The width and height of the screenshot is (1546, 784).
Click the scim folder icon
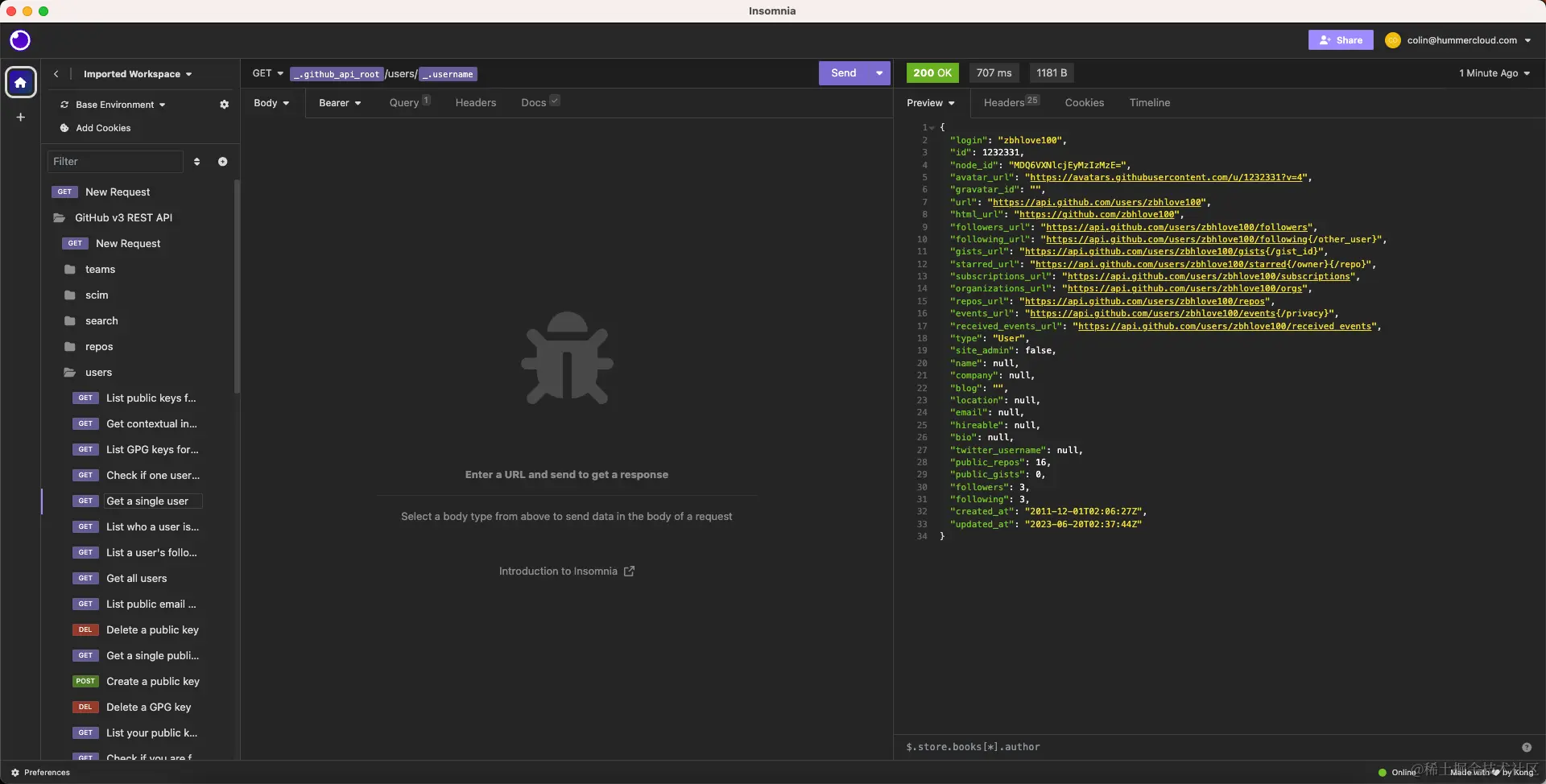click(x=70, y=295)
